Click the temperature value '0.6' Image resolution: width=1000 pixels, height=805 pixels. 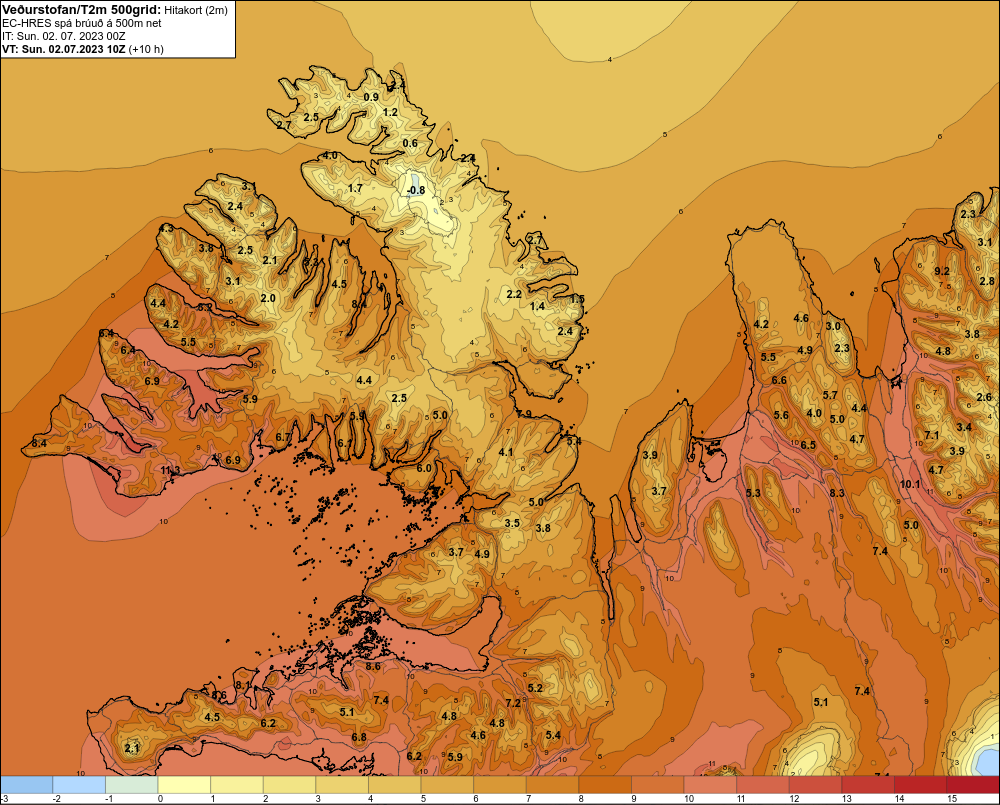coord(410,143)
